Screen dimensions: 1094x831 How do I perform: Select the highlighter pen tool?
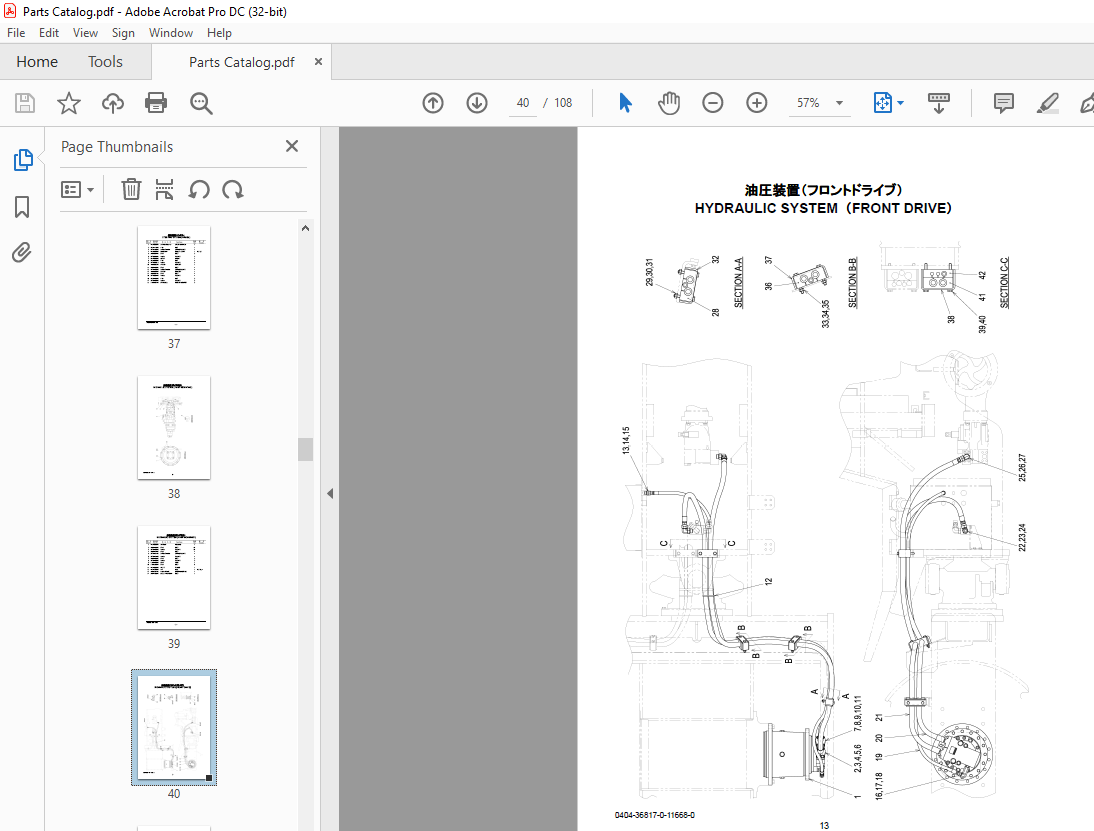click(x=1047, y=103)
